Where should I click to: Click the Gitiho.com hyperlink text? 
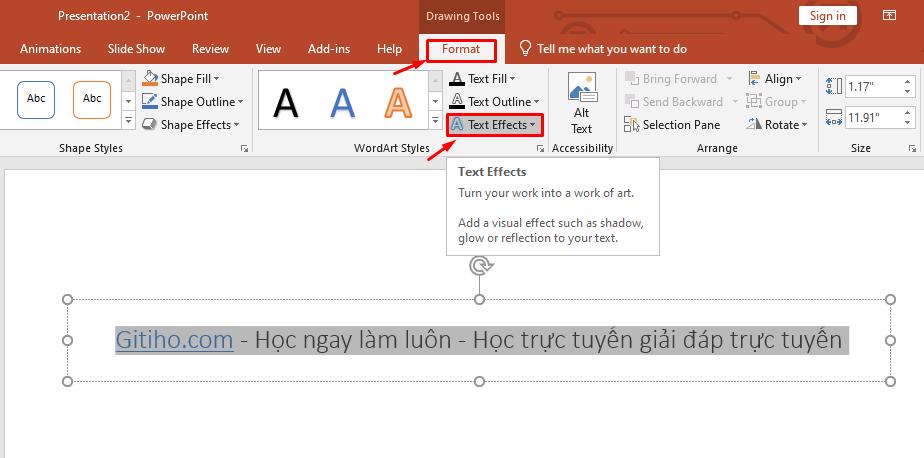(x=174, y=340)
